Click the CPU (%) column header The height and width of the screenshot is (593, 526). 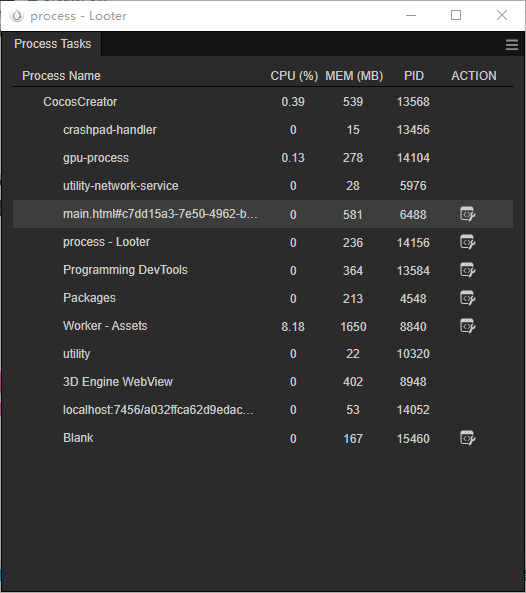coord(294,76)
